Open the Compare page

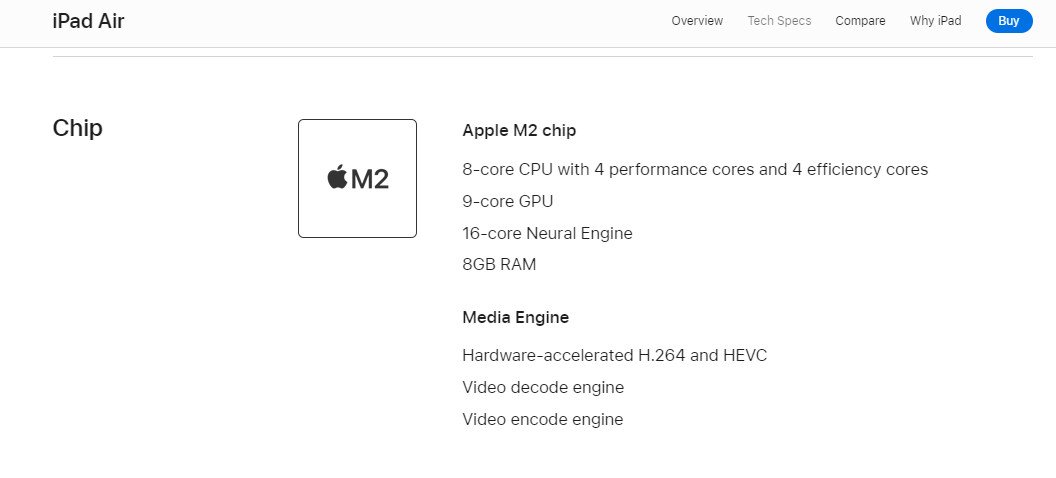(x=860, y=21)
